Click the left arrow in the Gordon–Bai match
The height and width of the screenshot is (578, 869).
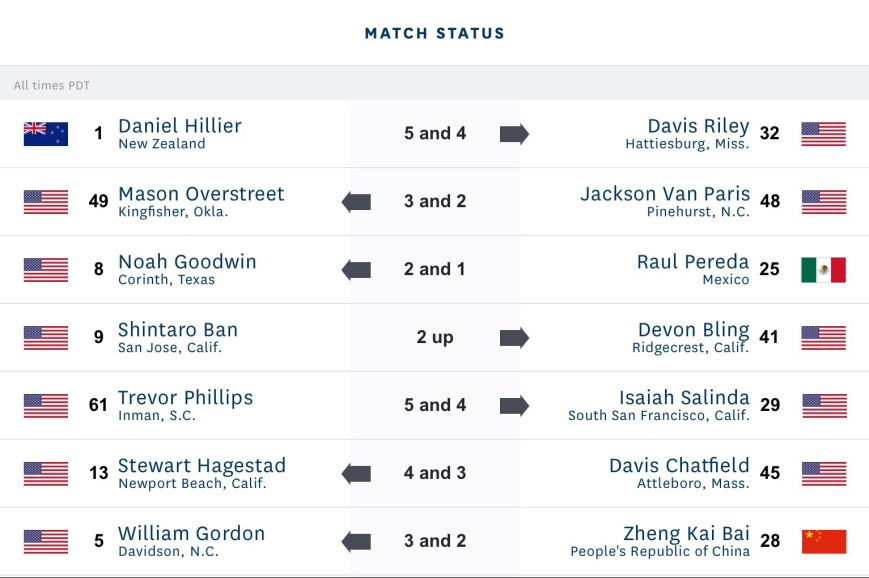point(356,542)
